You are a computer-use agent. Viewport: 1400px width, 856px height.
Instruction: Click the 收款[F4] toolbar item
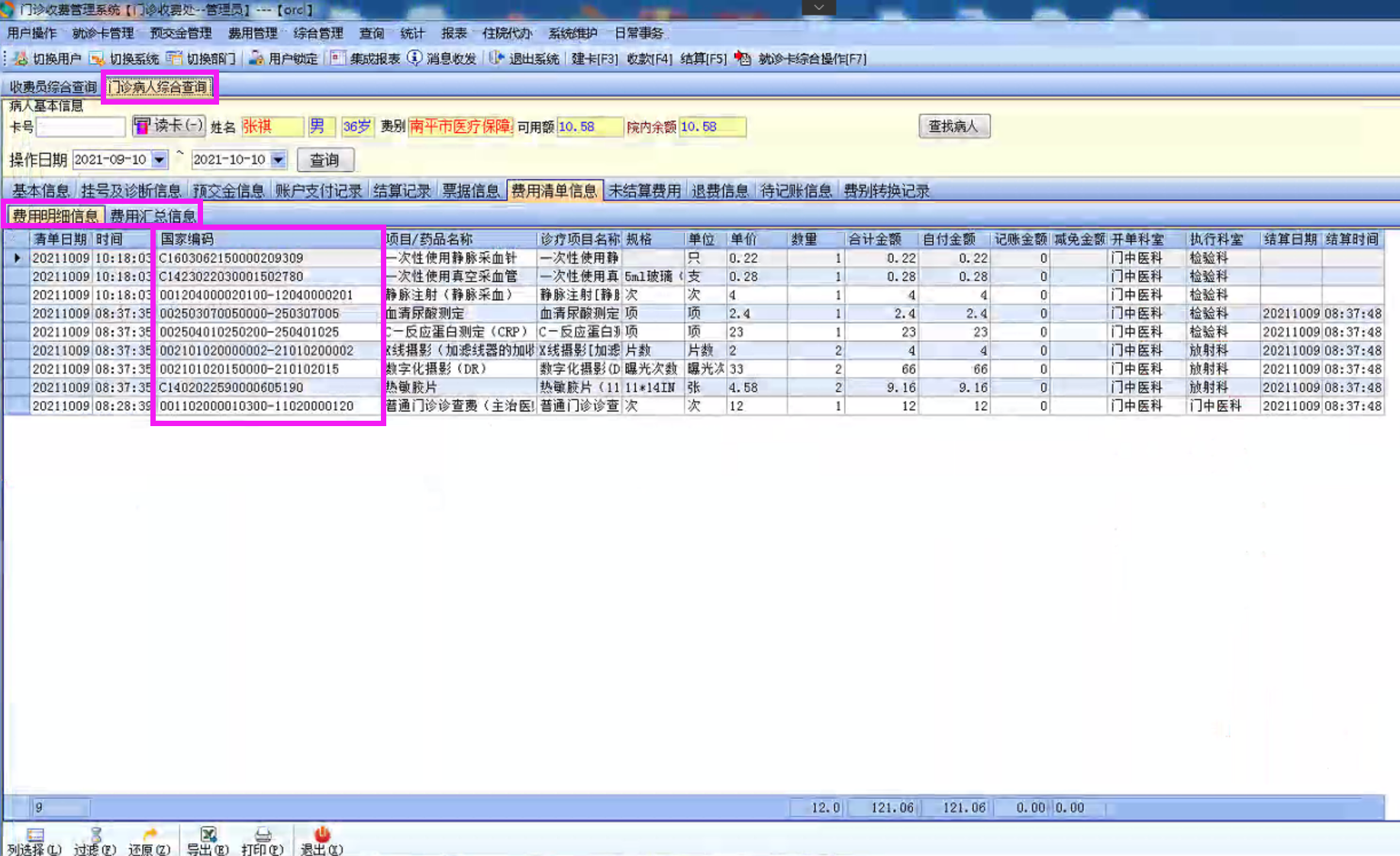[650, 59]
